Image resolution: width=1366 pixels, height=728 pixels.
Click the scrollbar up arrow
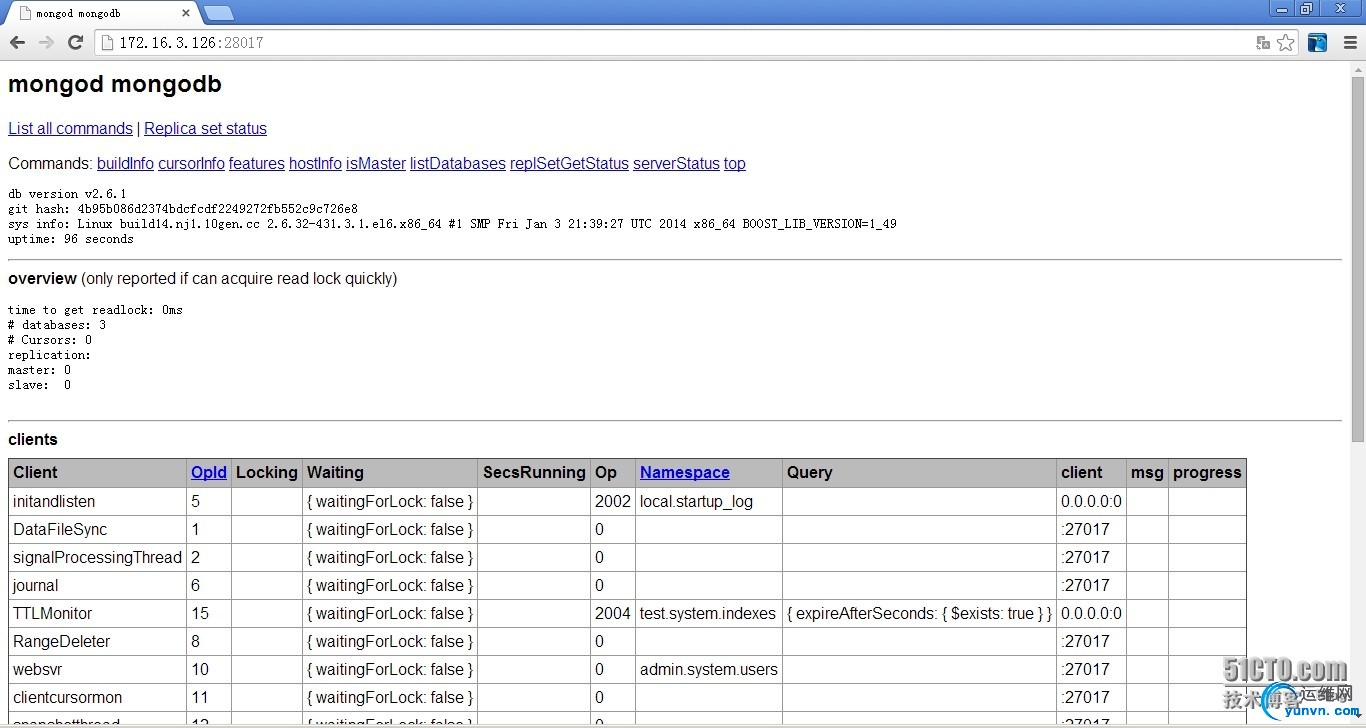[1357, 67]
